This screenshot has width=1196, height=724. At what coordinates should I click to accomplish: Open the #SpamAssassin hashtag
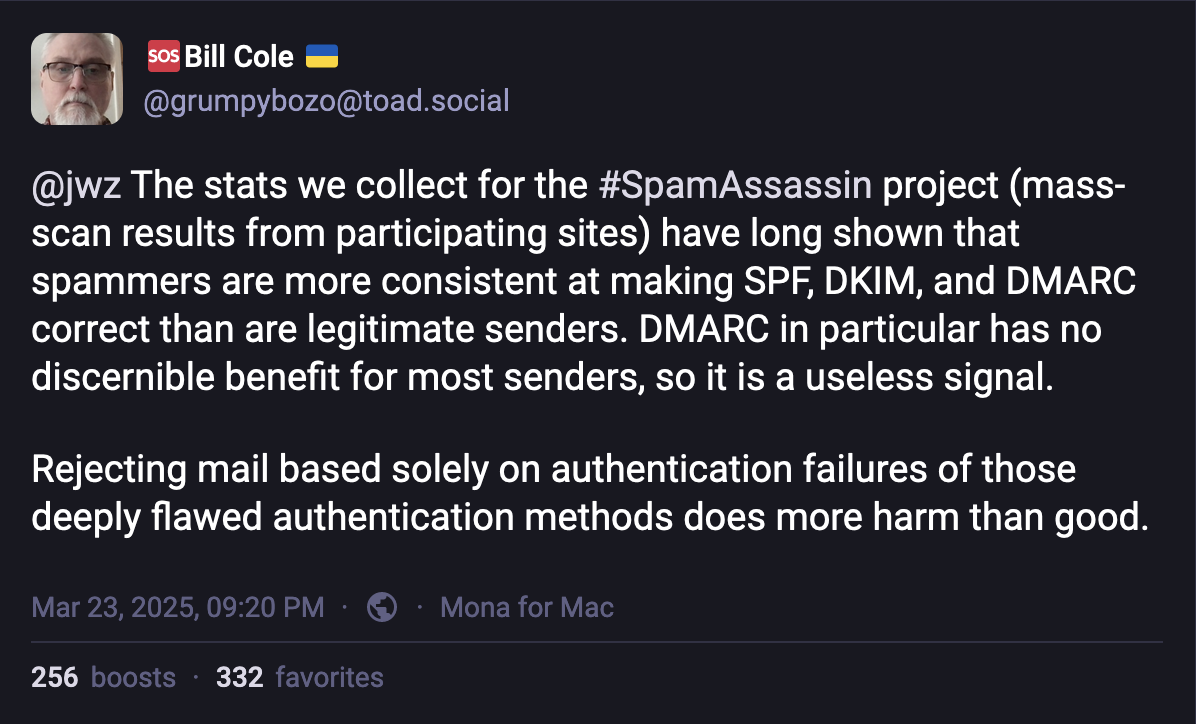(735, 185)
